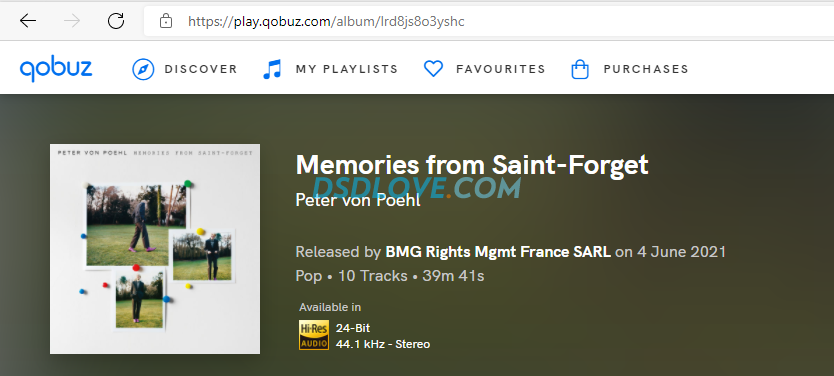The width and height of the screenshot is (834, 376).
Task: Click the Memories from Saint-Forget album cover
Action: (x=155, y=249)
